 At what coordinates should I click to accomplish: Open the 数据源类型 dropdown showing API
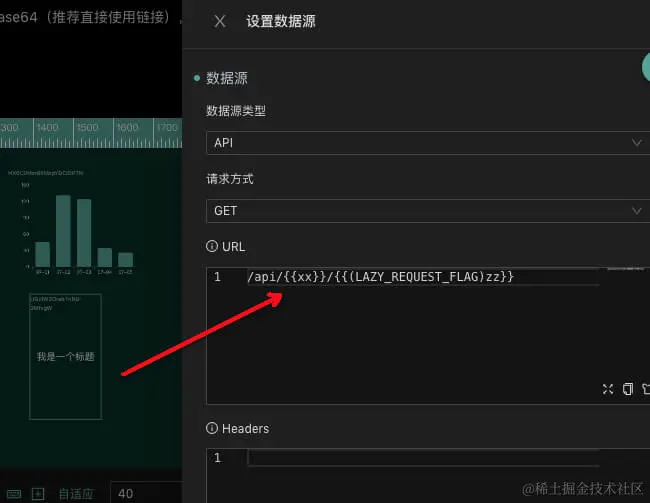[x=428, y=143]
